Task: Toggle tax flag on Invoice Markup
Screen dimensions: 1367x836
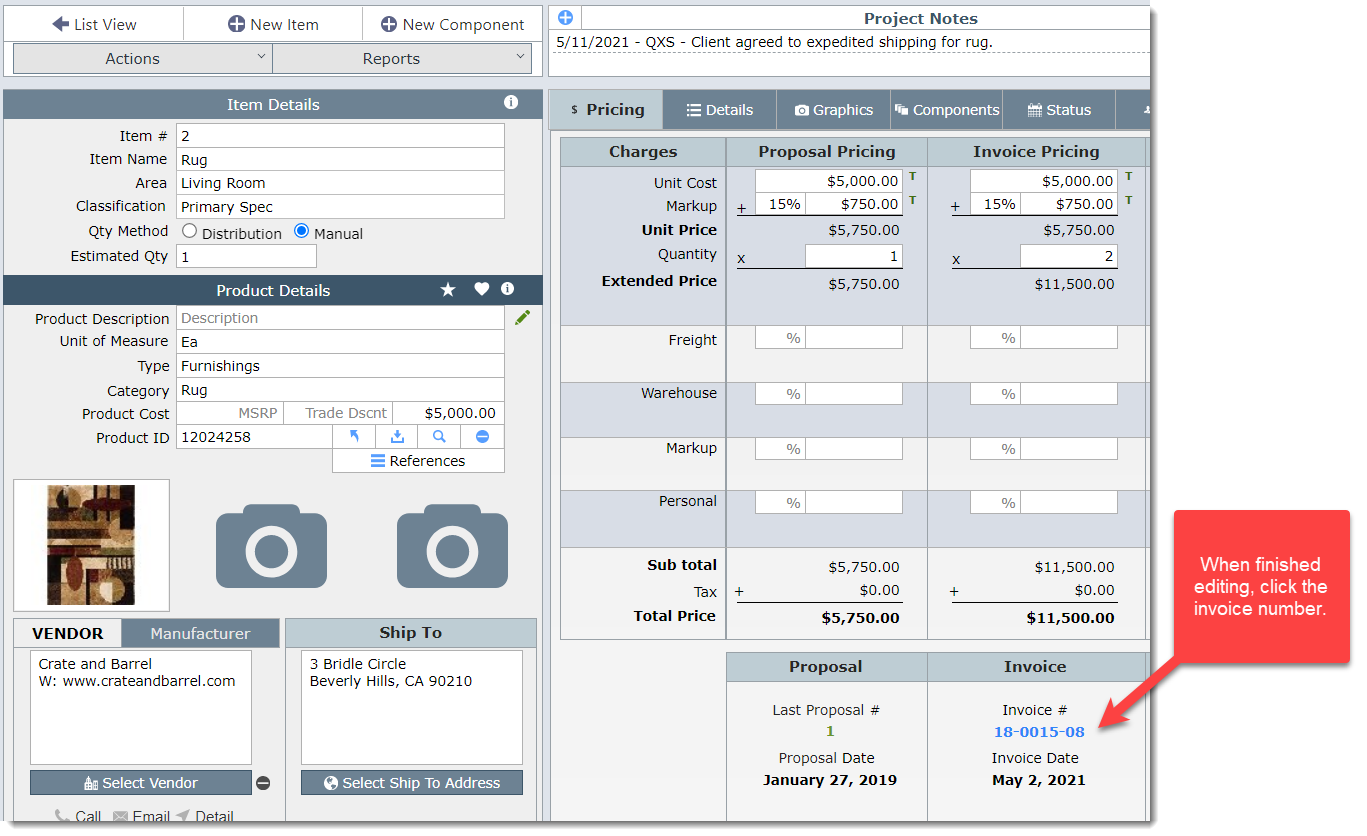Action: tap(1129, 201)
